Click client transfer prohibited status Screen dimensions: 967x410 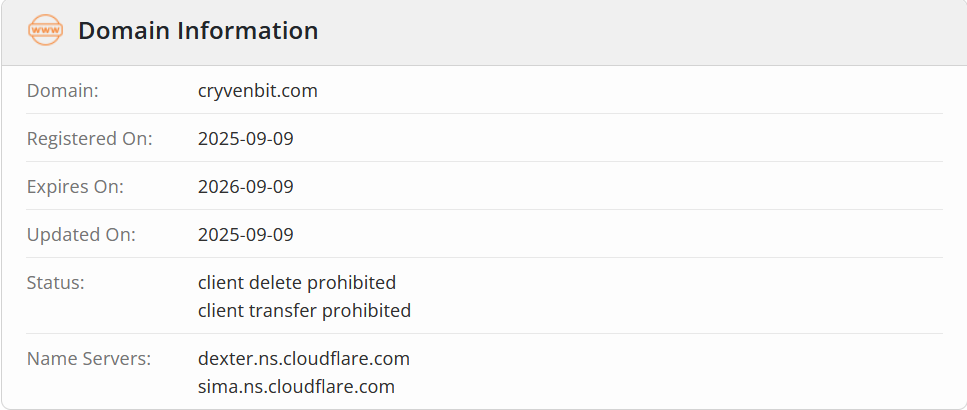(304, 311)
